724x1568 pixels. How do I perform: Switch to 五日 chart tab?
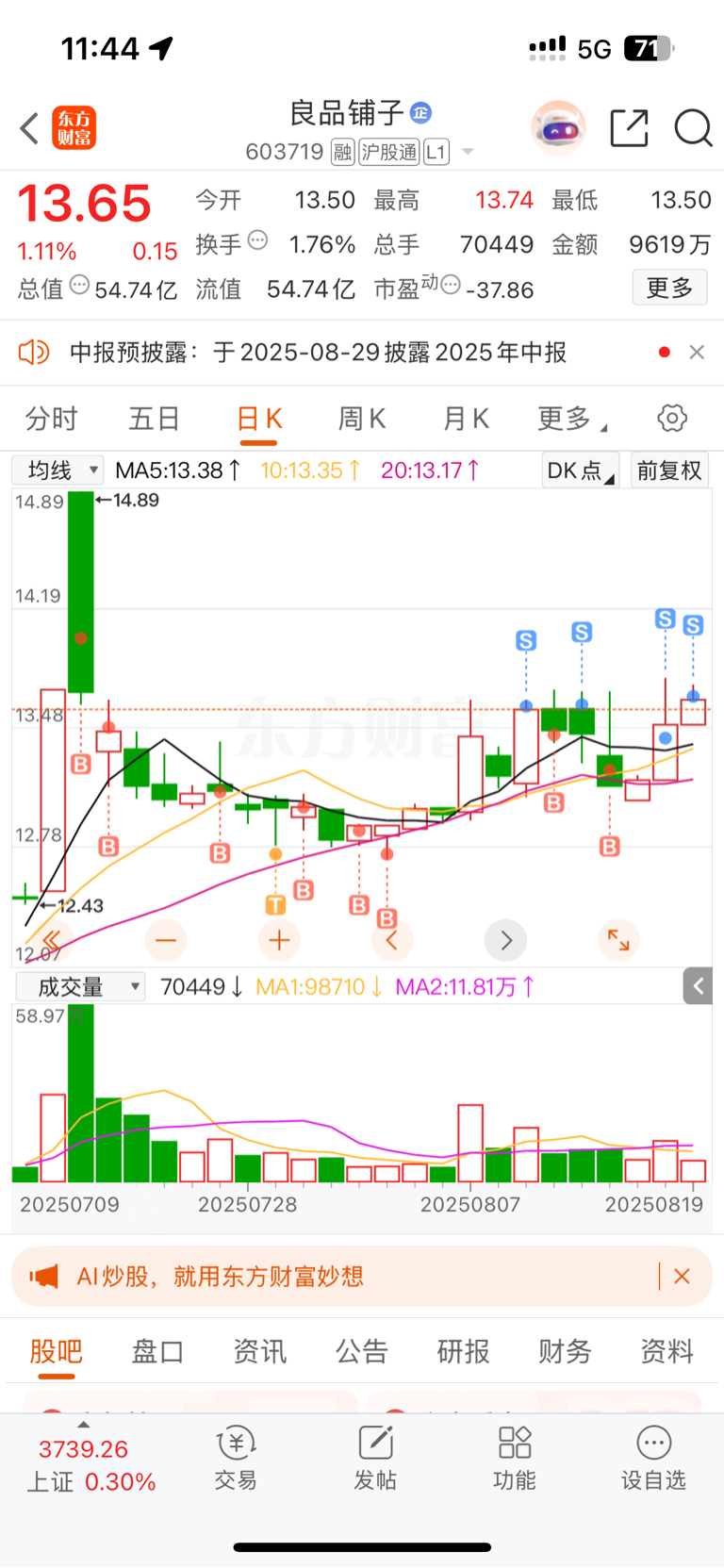[x=155, y=419]
